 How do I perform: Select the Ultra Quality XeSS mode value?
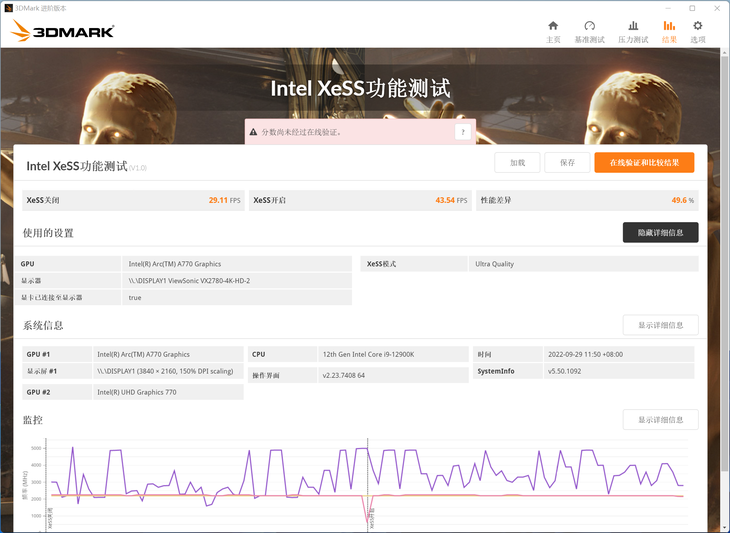coord(494,264)
